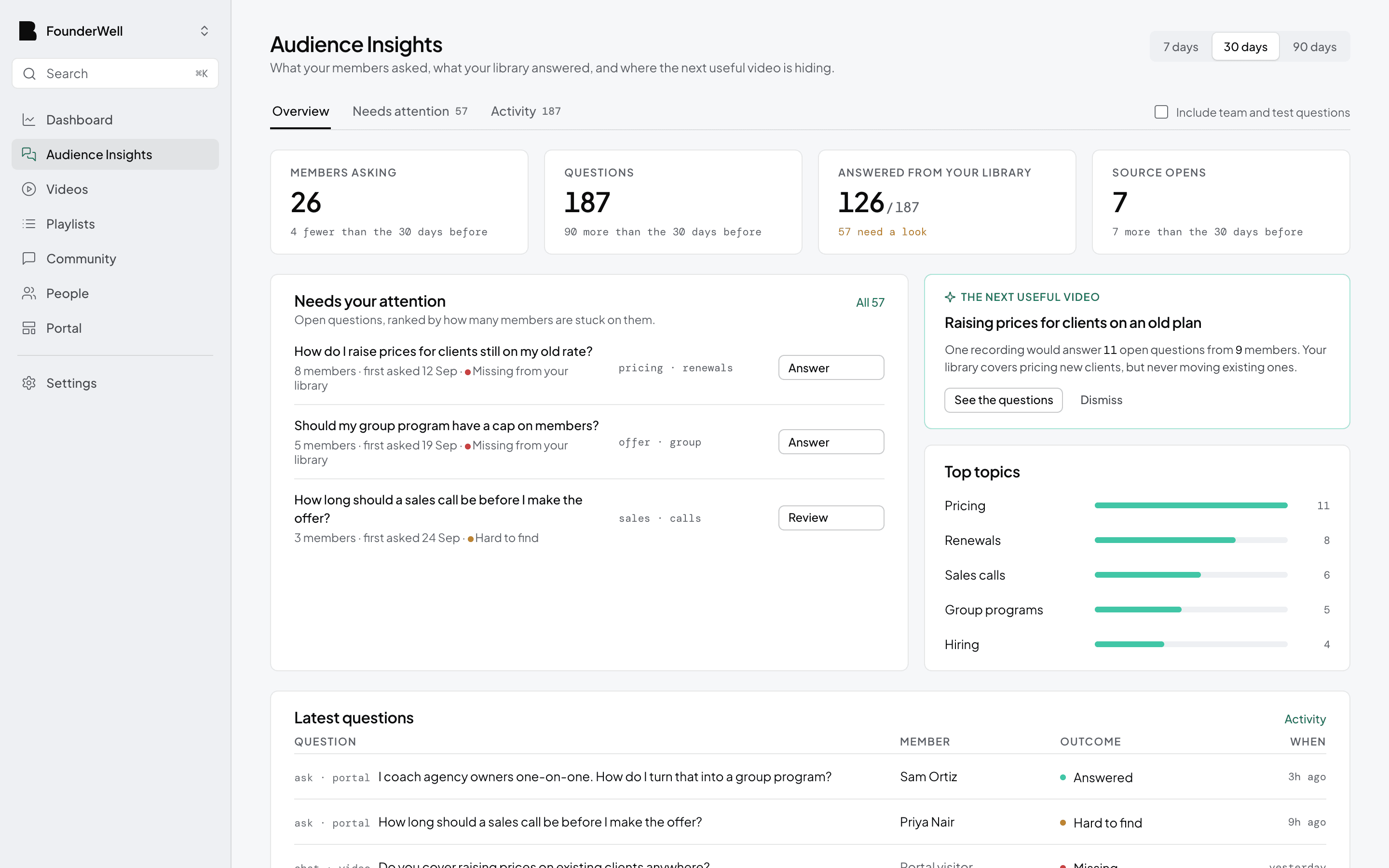Open the Activity link in Latest questions
The image size is (1389, 868).
point(1305,719)
